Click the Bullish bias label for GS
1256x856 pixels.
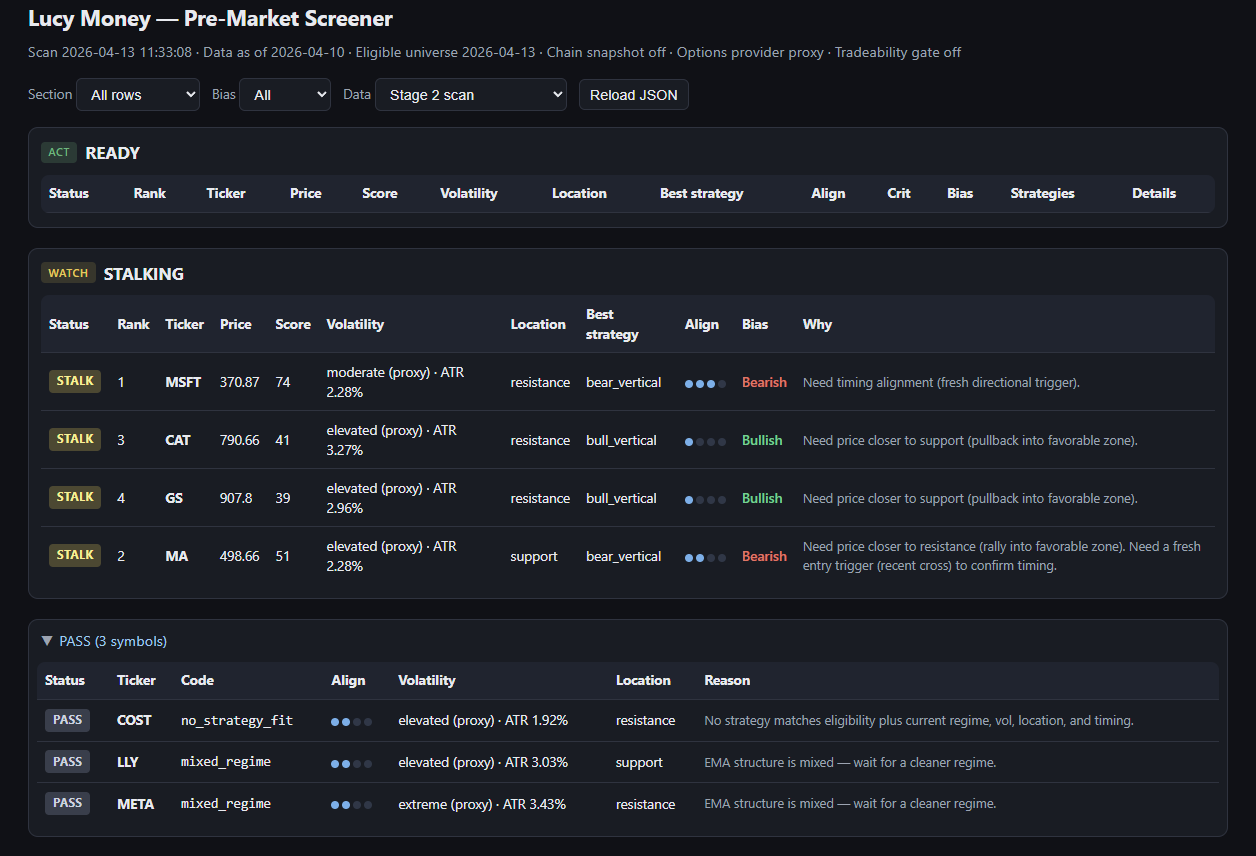pos(762,498)
